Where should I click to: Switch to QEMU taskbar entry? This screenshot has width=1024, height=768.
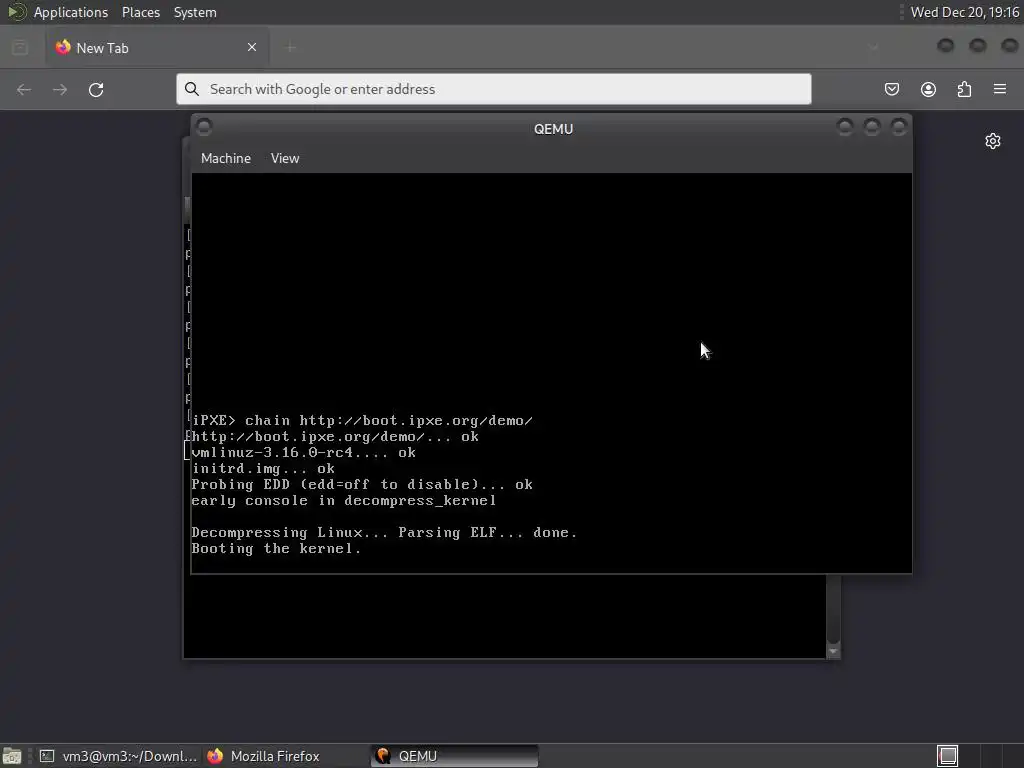click(455, 756)
